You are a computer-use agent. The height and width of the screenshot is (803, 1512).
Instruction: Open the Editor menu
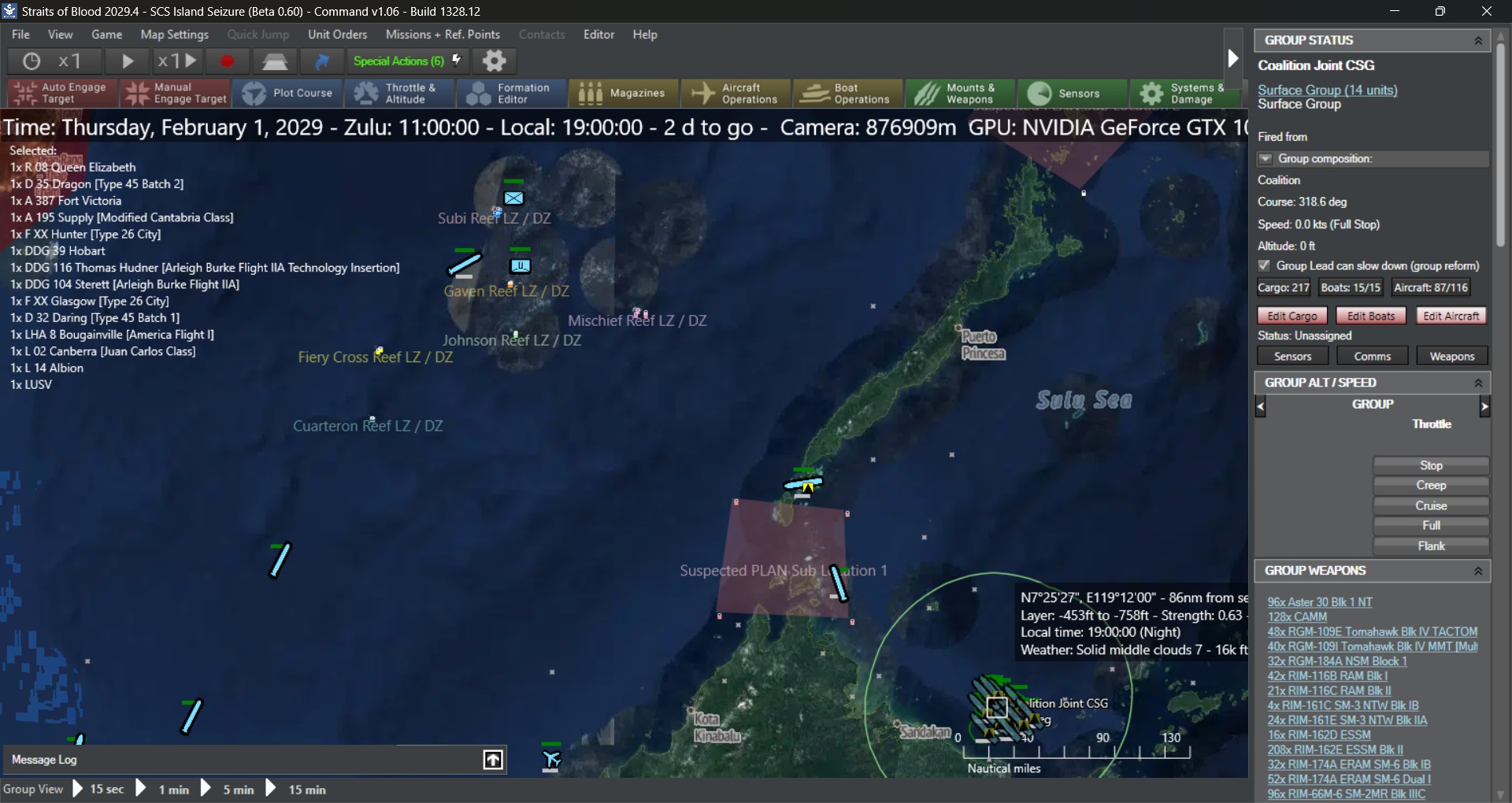tap(598, 35)
